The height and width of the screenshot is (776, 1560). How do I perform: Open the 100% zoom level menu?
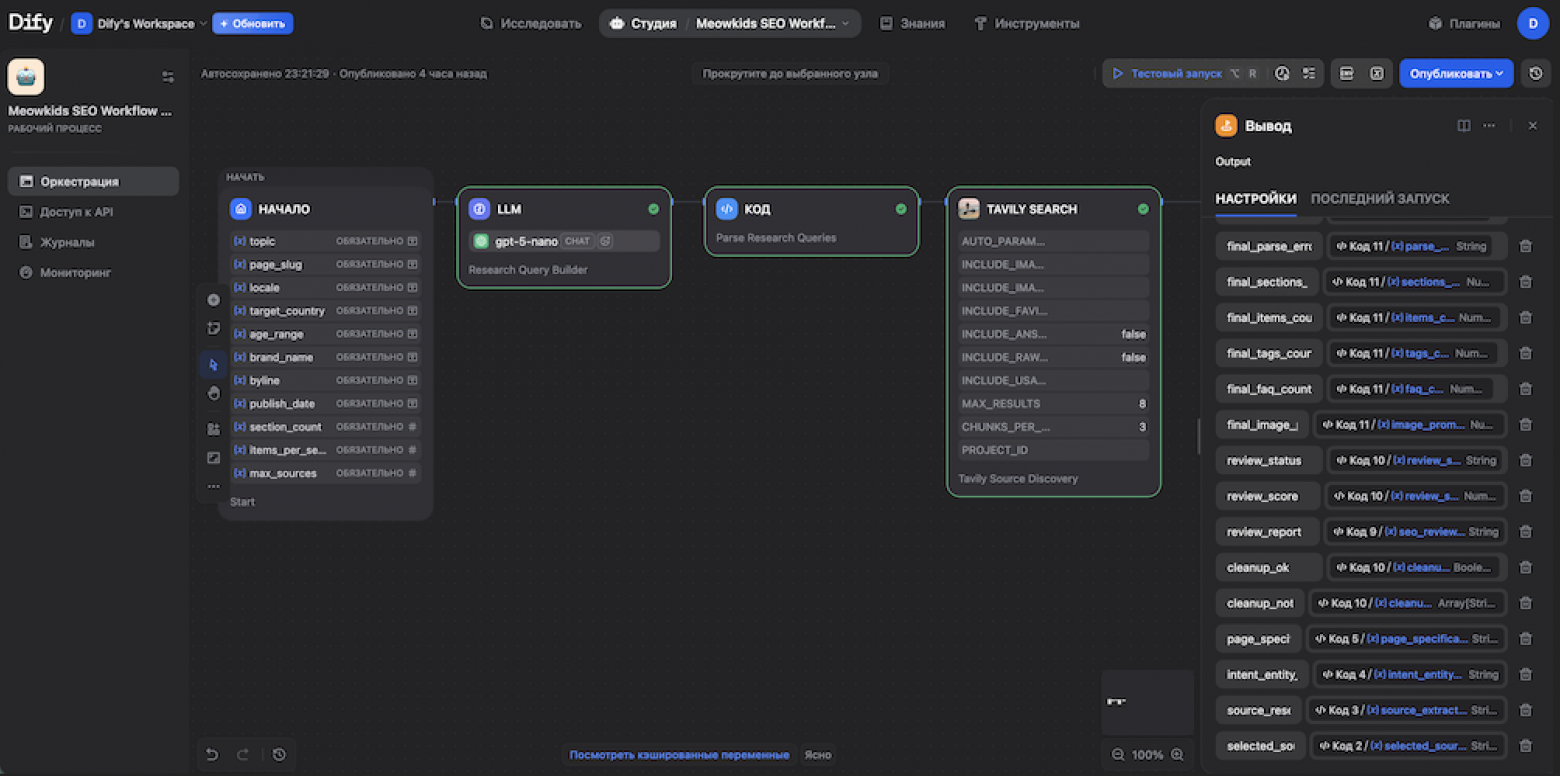pyautogui.click(x=1147, y=755)
